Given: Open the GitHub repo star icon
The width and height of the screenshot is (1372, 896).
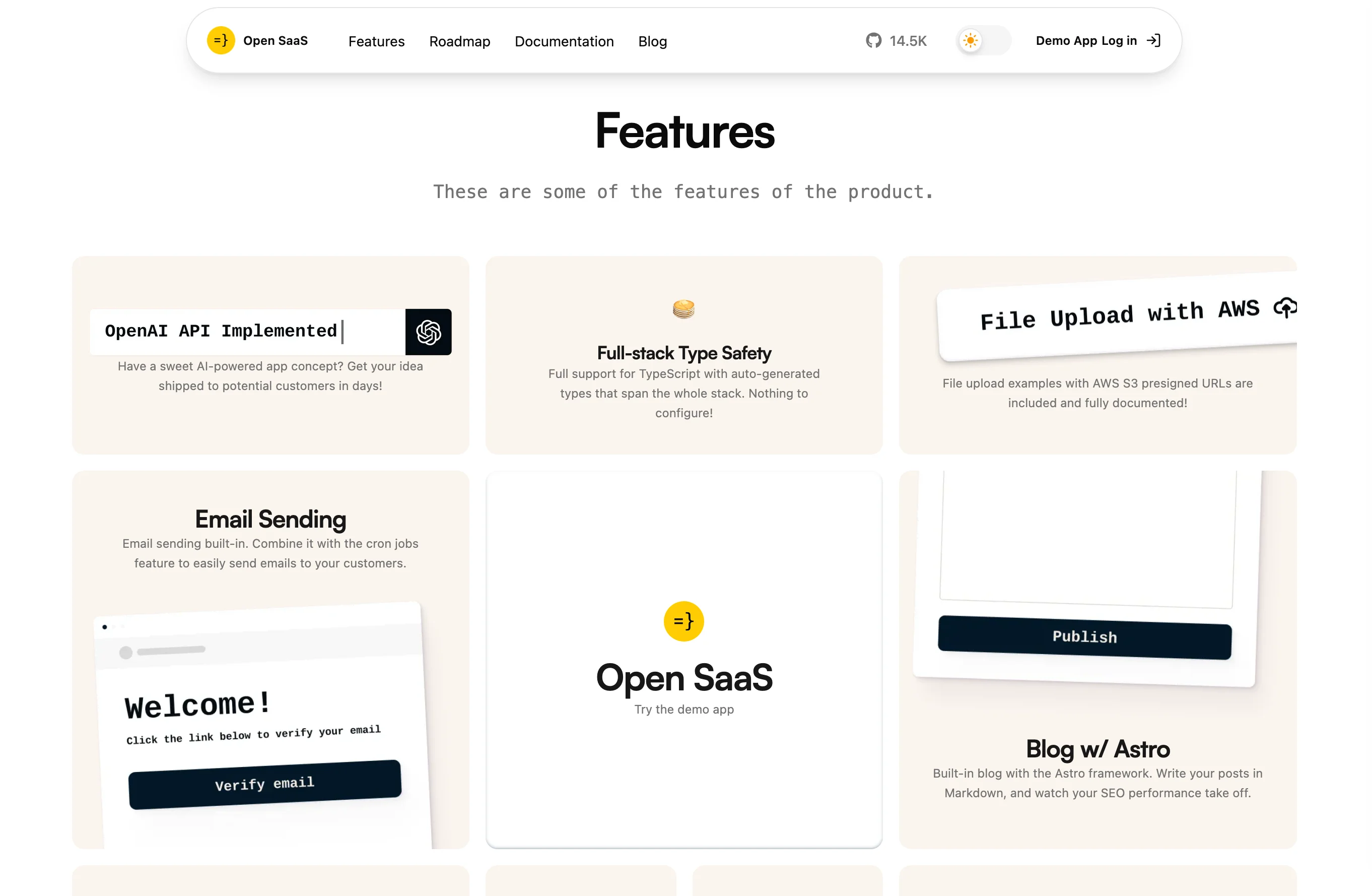Looking at the screenshot, I should pos(873,40).
